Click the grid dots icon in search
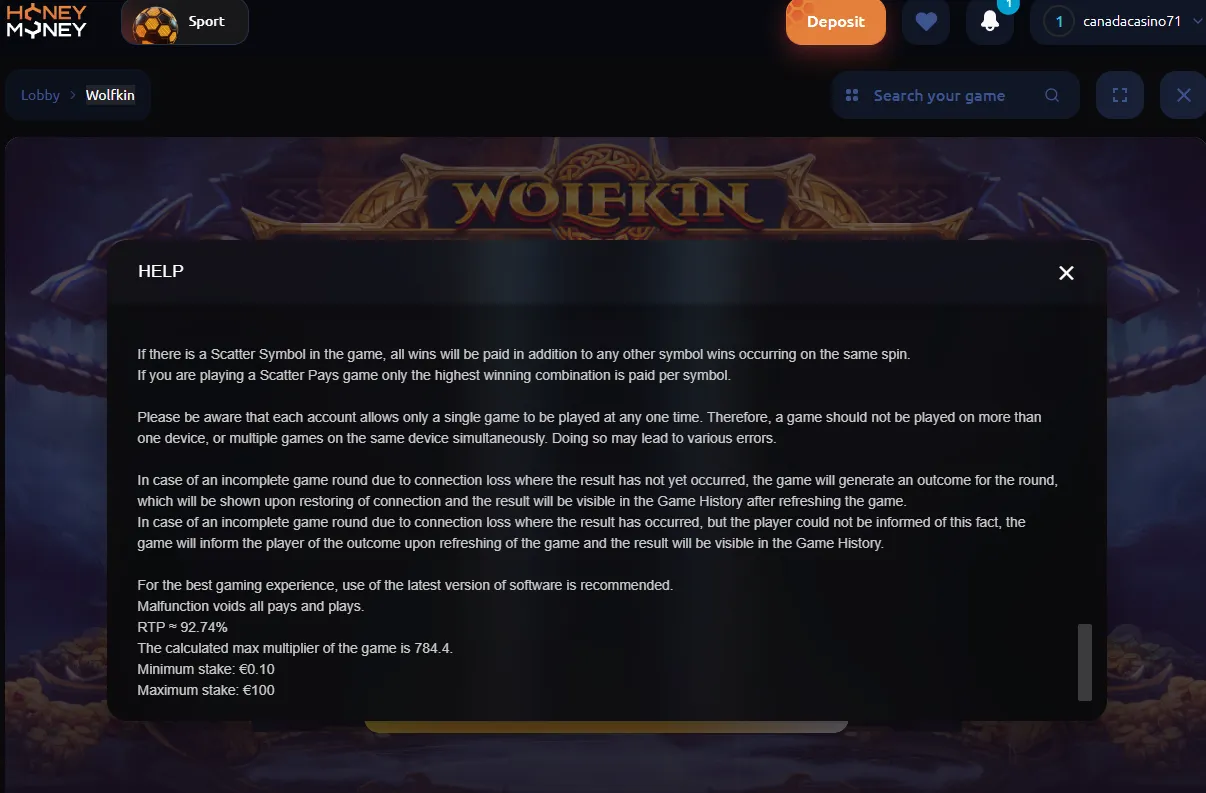Screen dimensions: 1206x793 [852, 95]
